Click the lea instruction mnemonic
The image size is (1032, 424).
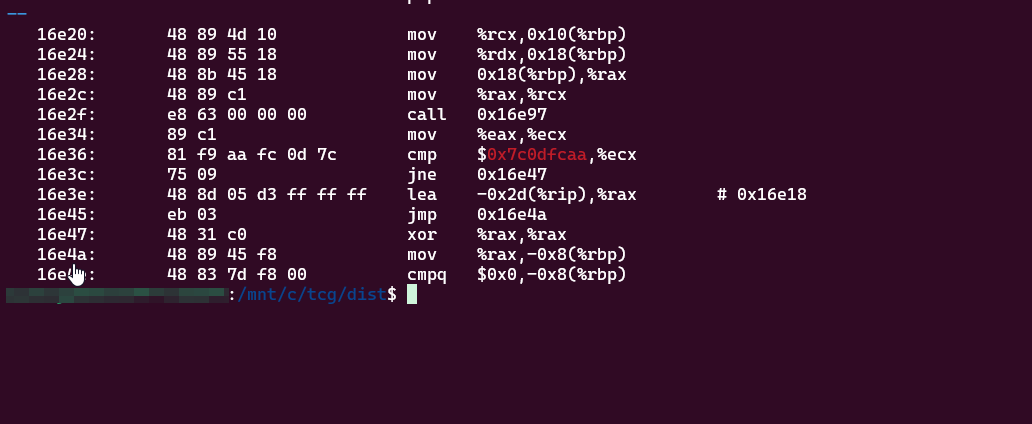point(422,195)
